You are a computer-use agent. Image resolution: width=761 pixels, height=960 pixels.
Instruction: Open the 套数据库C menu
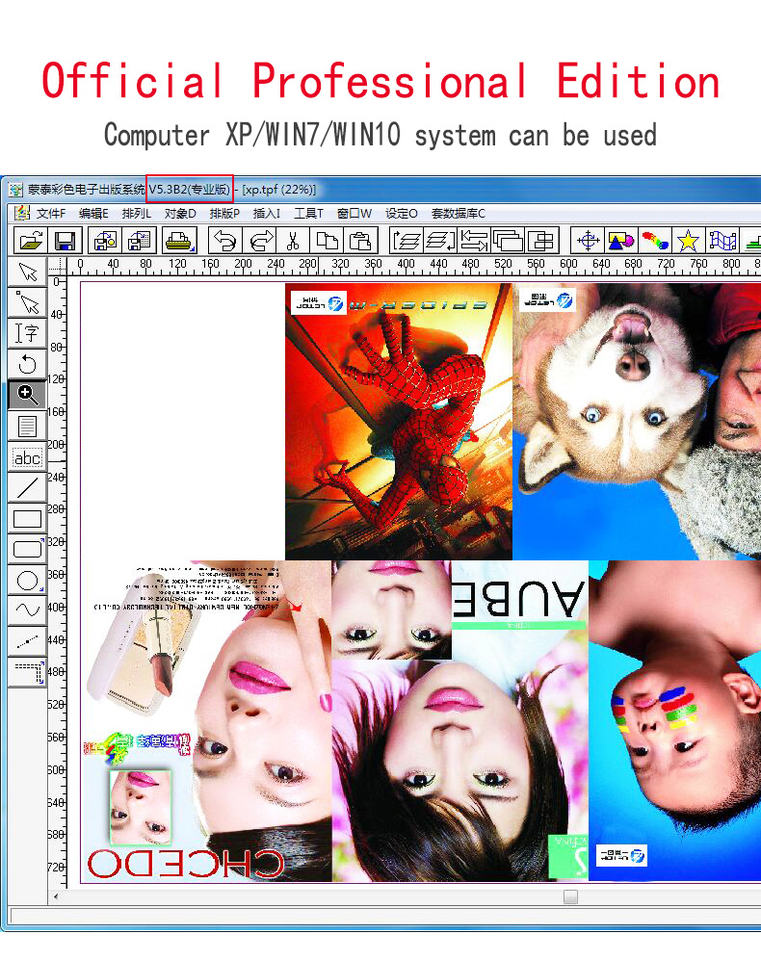(x=458, y=213)
